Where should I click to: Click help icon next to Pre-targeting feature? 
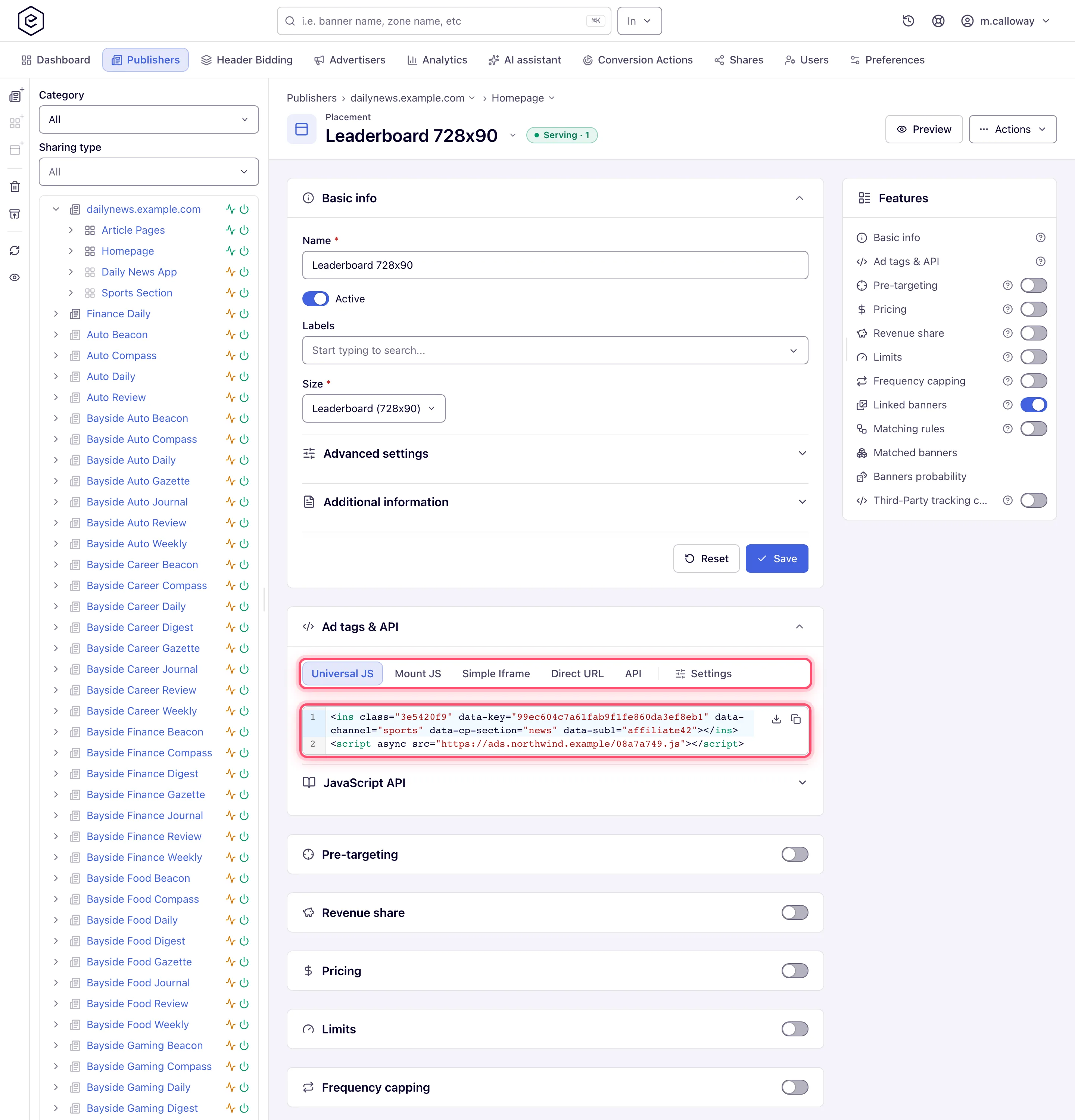[1007, 285]
